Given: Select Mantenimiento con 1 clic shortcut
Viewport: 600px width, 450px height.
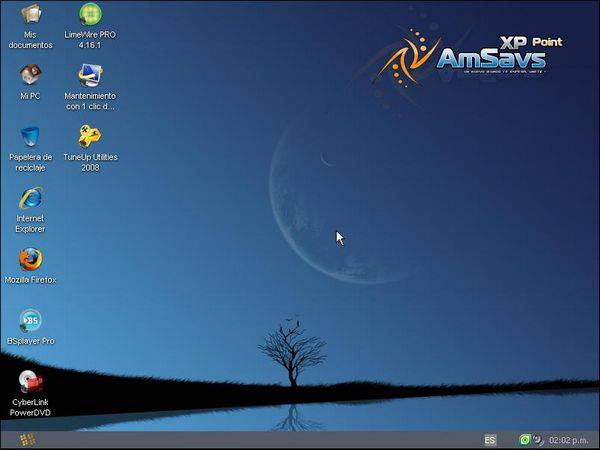Looking at the screenshot, I should pos(90,75).
